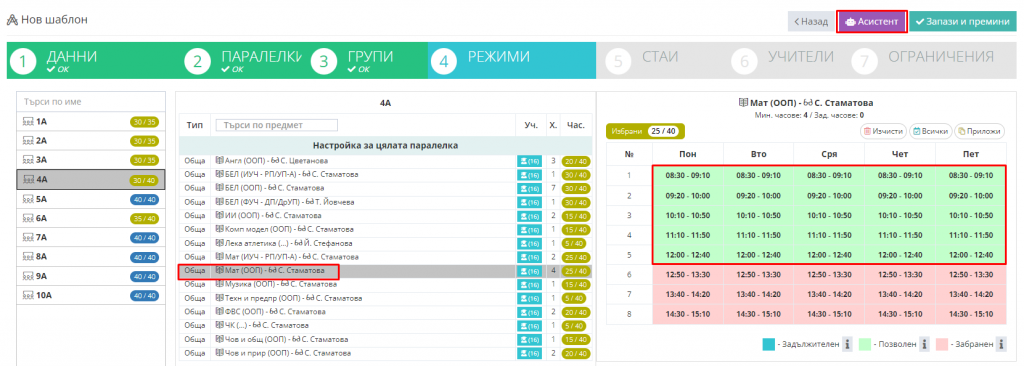This screenshot has width=1024, height=366.
Task: Focus the Търси по име search field
Action: (91, 102)
